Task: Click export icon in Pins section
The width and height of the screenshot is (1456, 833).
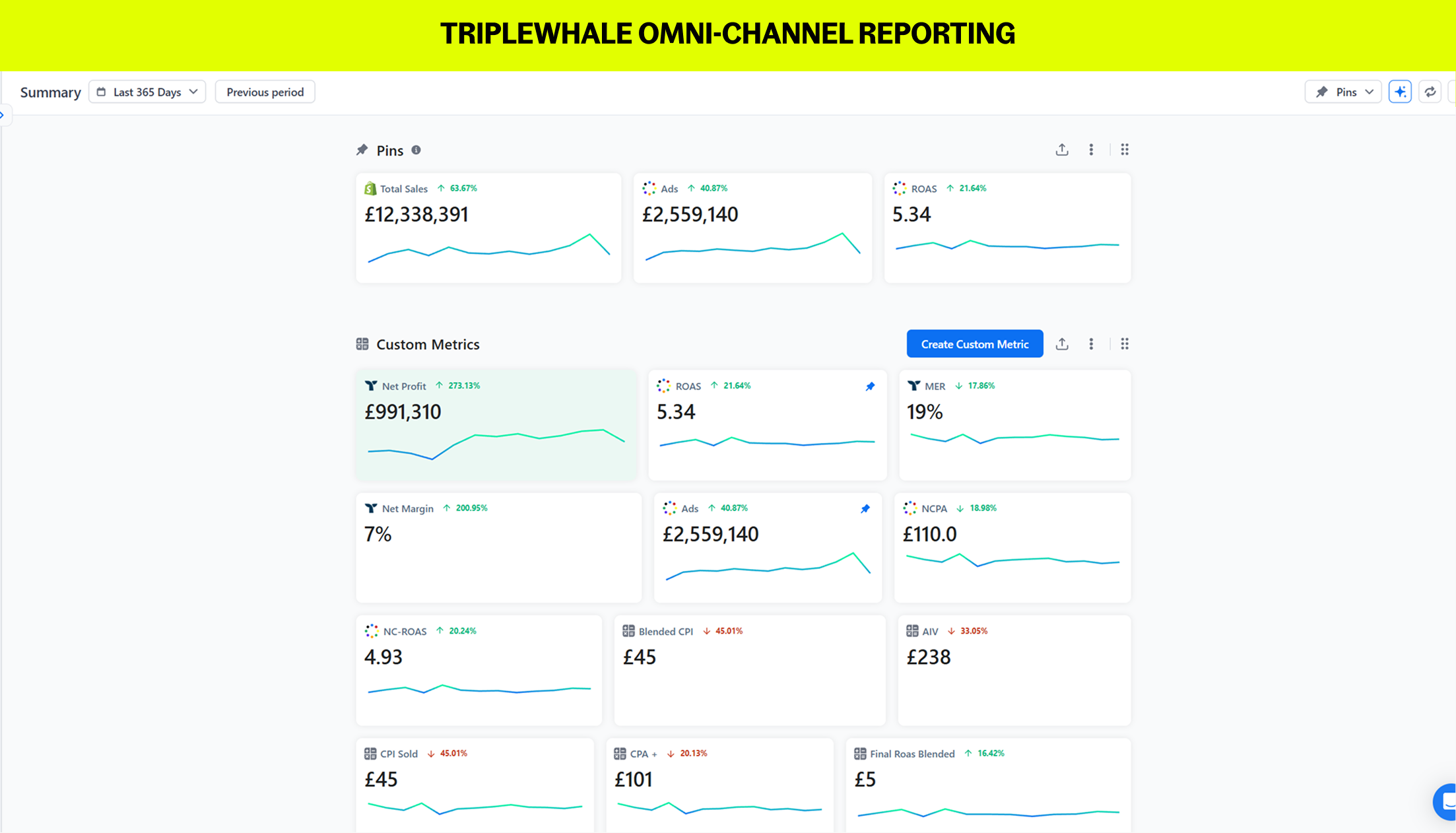Action: [1062, 150]
